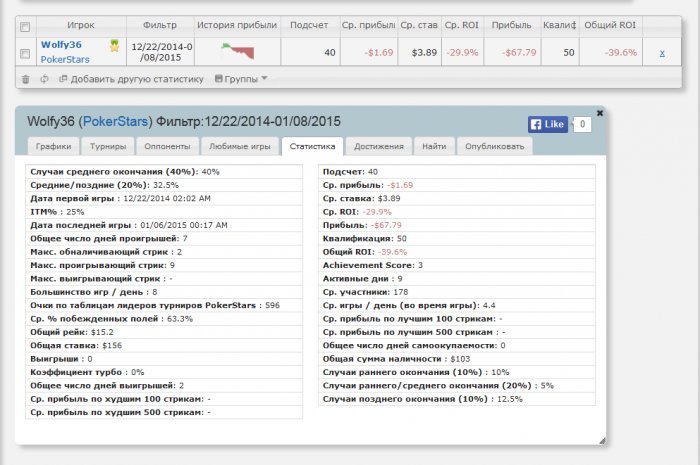Click the panel resize grip corner
The height and width of the screenshot is (465, 700).
(x=602, y=441)
